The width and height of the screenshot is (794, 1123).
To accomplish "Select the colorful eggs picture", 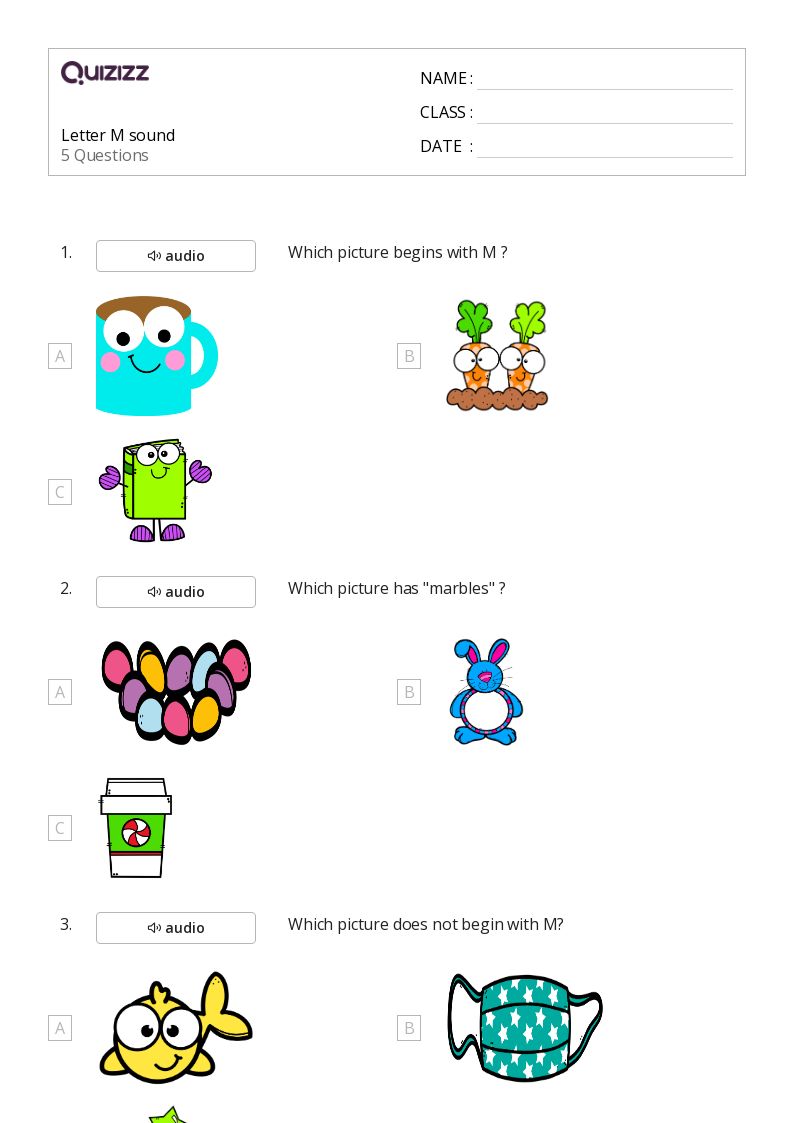I will 176,691.
